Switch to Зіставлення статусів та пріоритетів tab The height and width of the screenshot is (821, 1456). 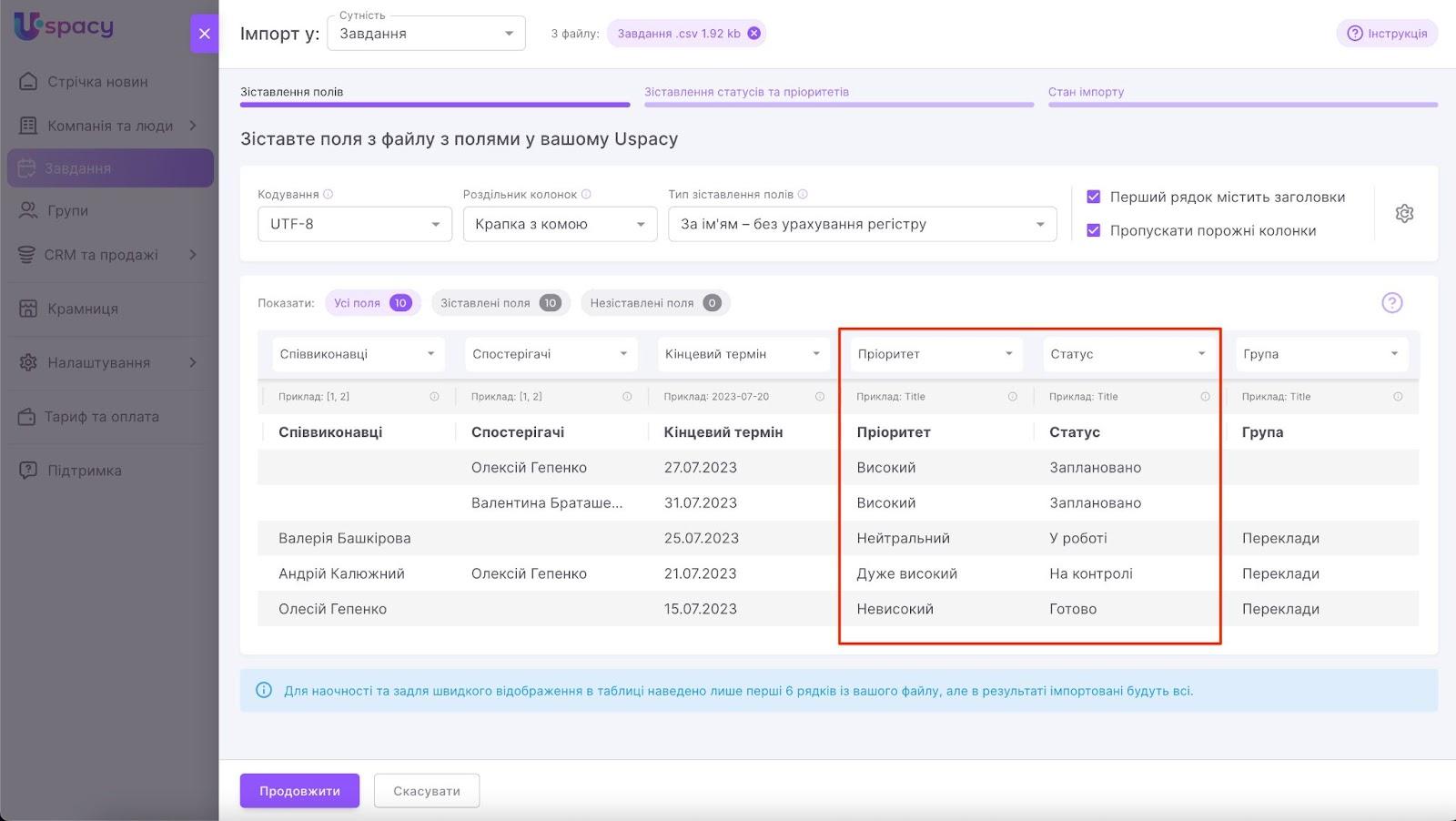click(x=746, y=92)
